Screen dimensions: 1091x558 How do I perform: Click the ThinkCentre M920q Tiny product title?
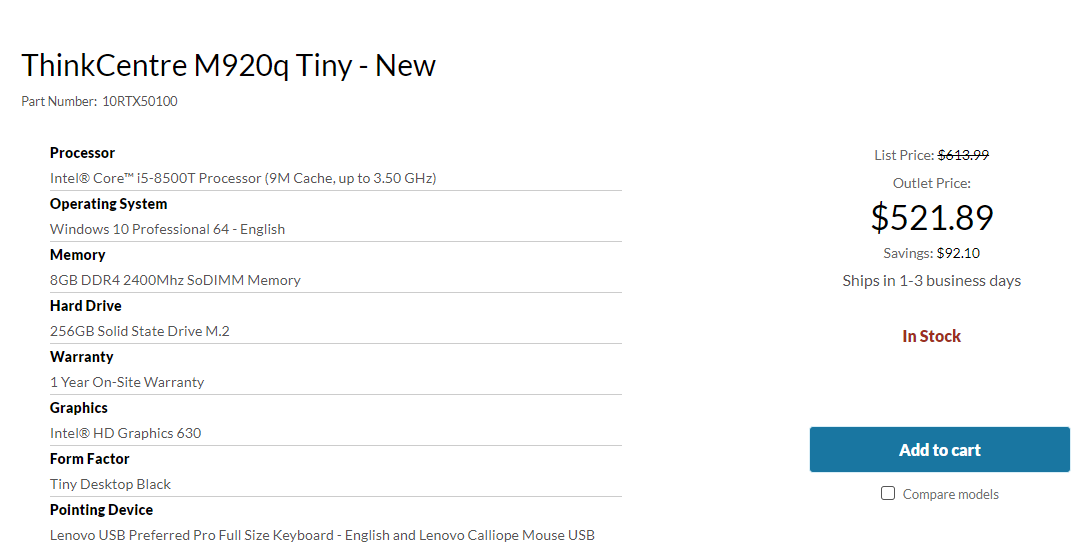point(228,66)
